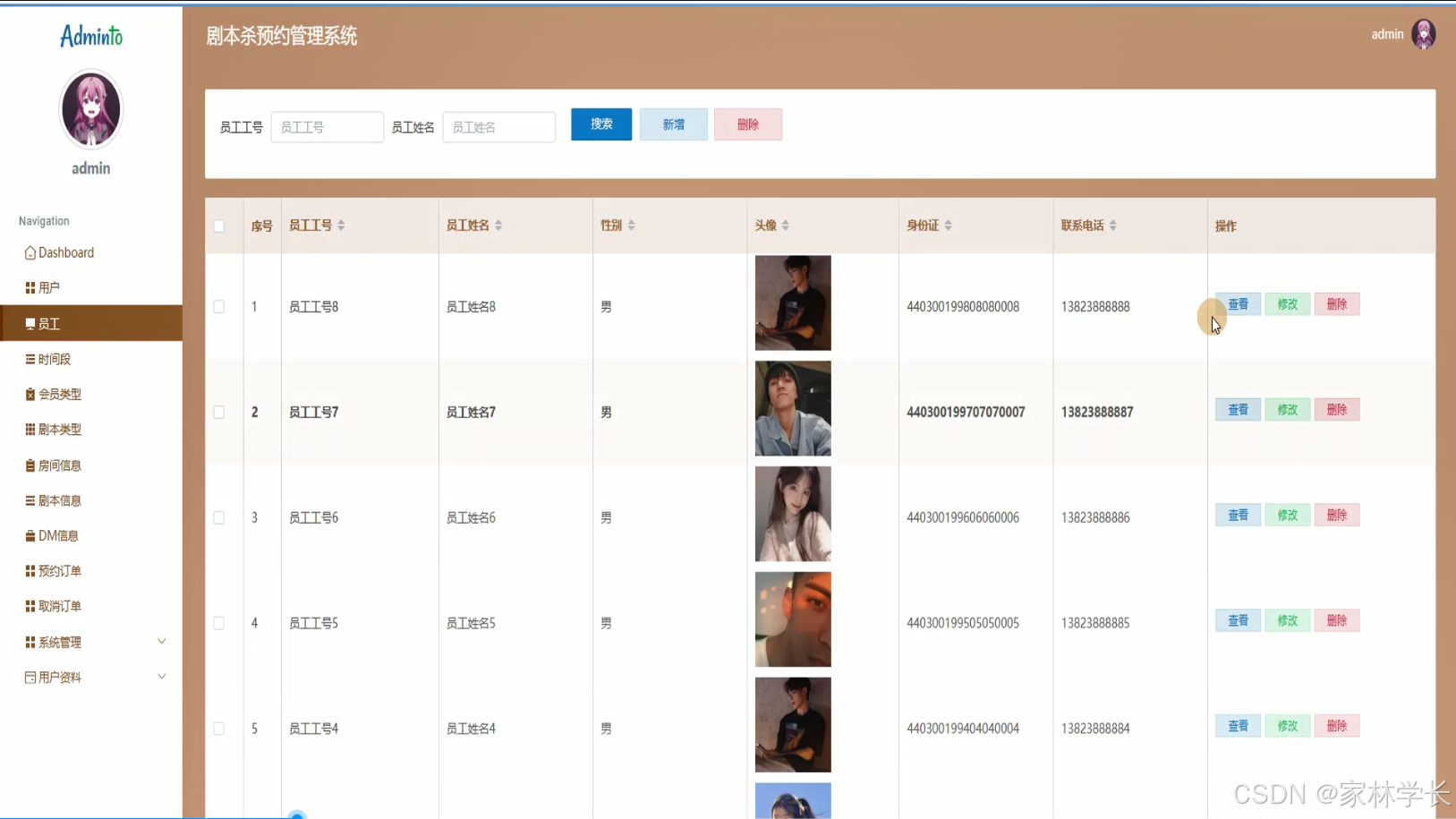The width and height of the screenshot is (1456, 819).
Task: Click the 取消订单 grid icon
Action: click(30, 606)
